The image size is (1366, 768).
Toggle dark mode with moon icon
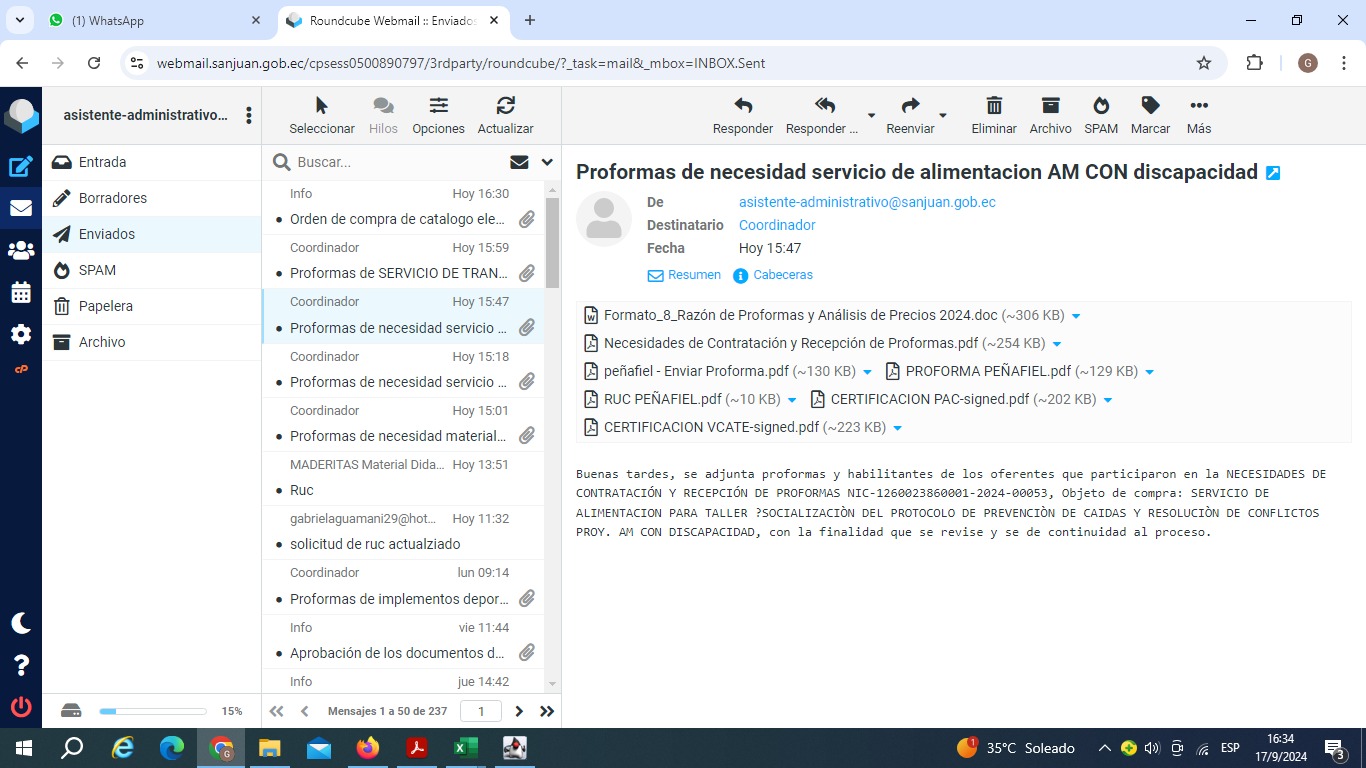pyautogui.click(x=21, y=623)
